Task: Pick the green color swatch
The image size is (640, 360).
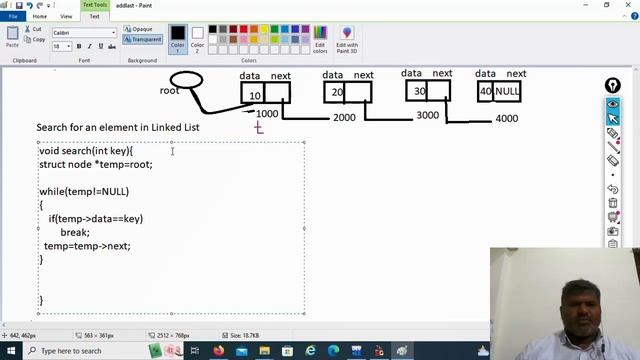Action: [275, 29]
